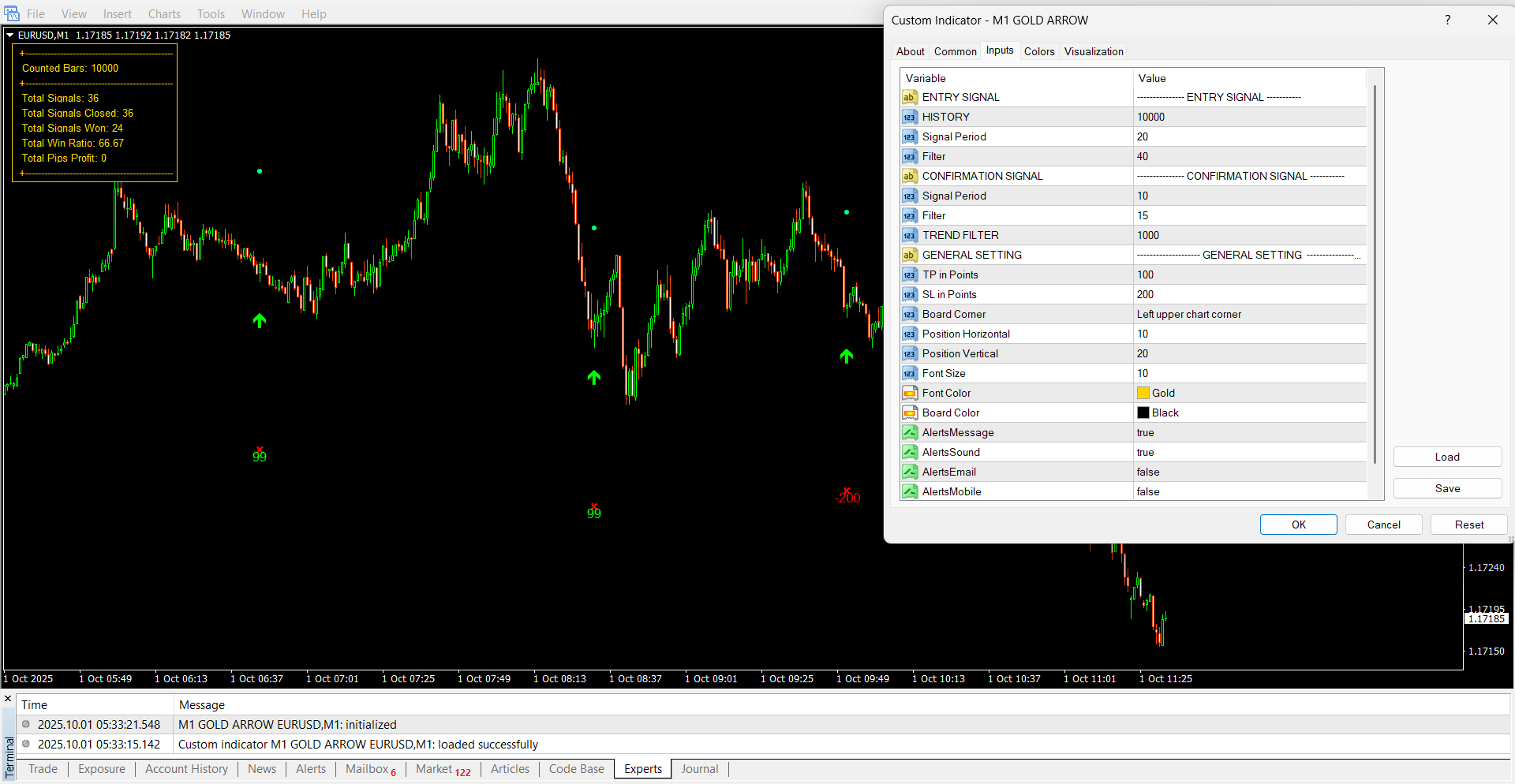Switch to the Colors tab
The height and width of the screenshot is (784, 1515).
point(1038,51)
